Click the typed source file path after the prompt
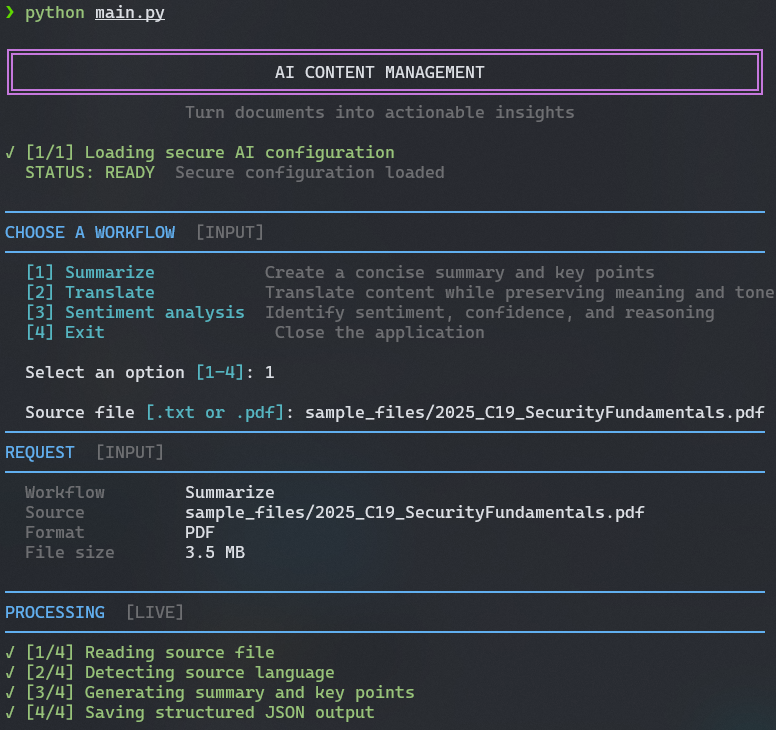Screen dimensions: 776x730 534,412
